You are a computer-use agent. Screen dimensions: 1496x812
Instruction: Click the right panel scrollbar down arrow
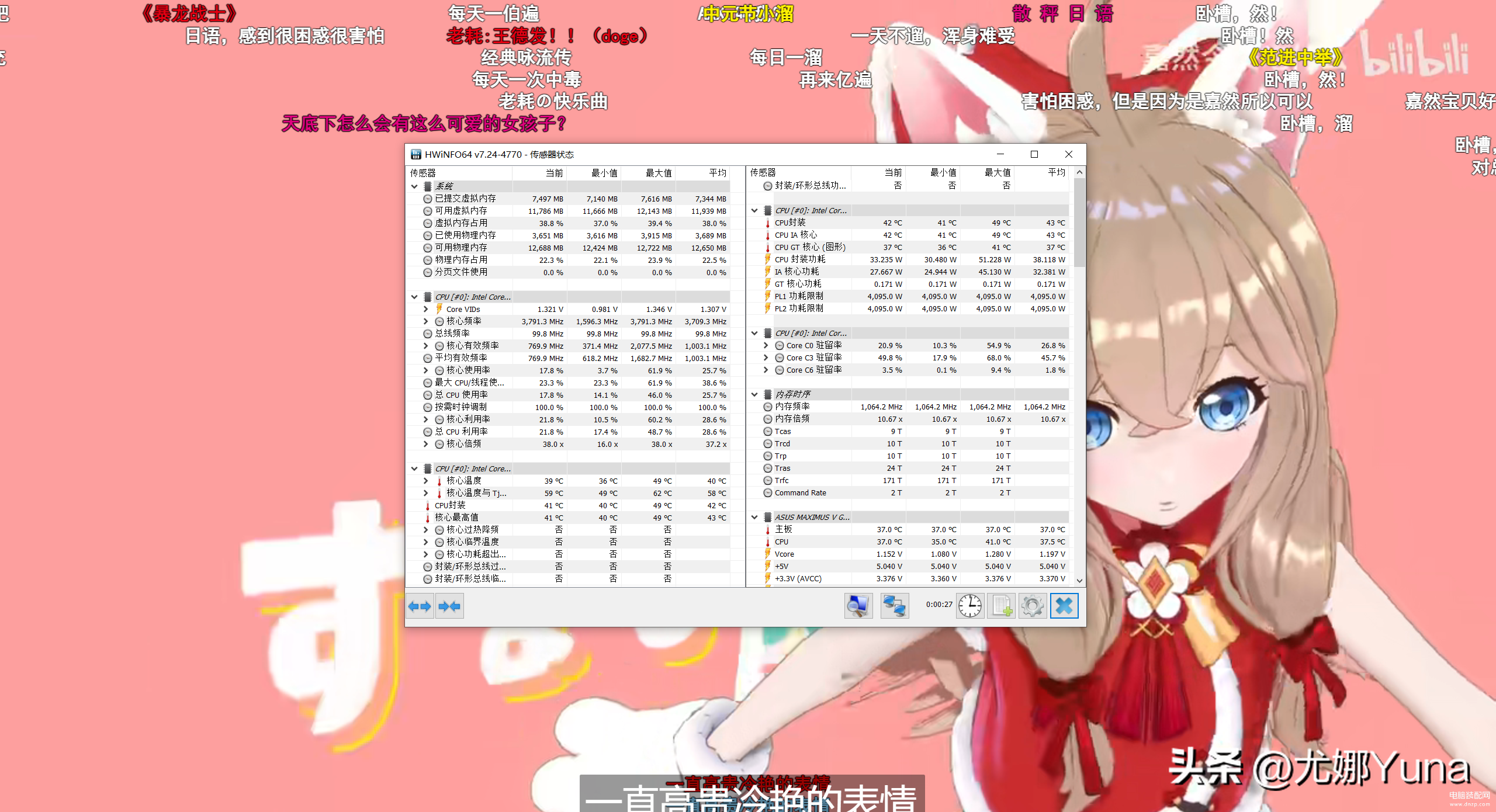1079,580
